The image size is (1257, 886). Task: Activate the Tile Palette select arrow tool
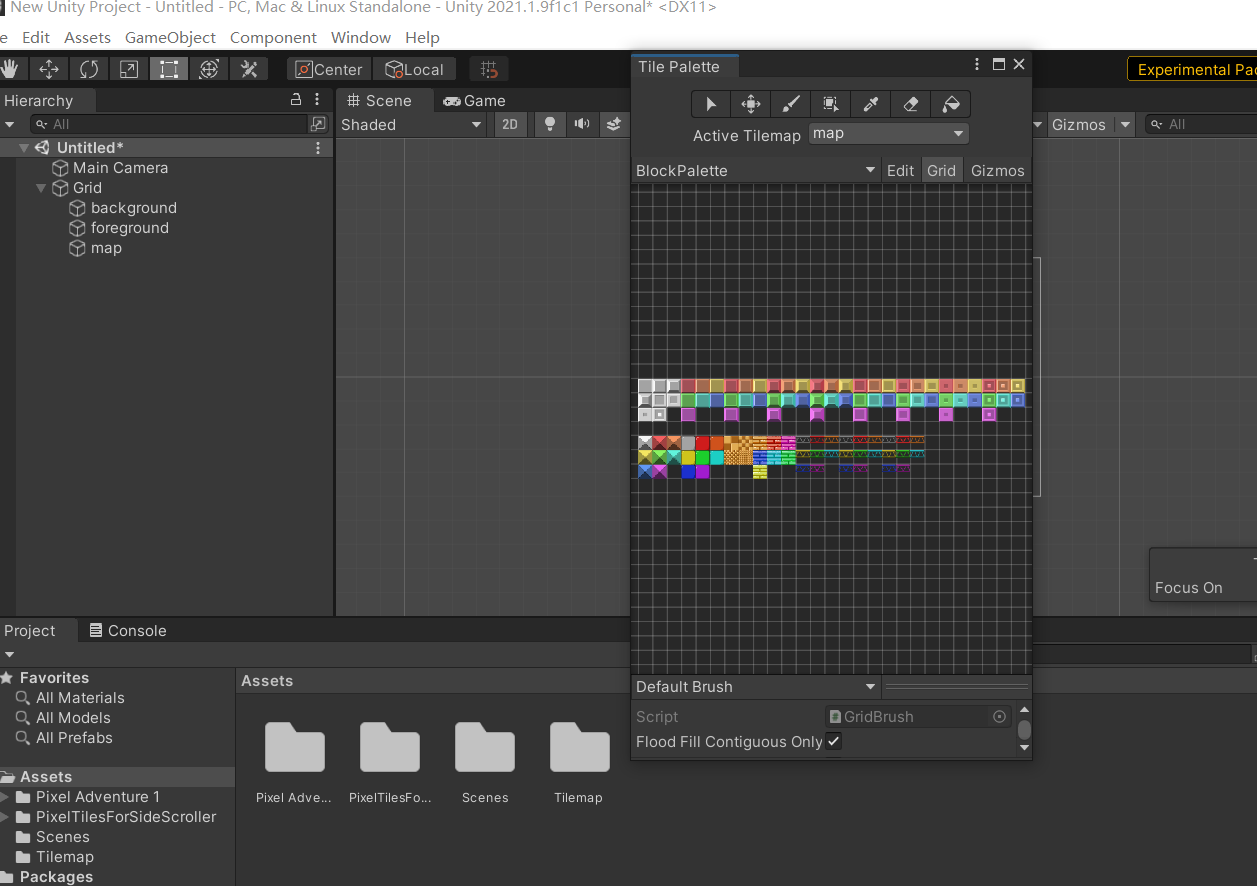click(x=711, y=104)
